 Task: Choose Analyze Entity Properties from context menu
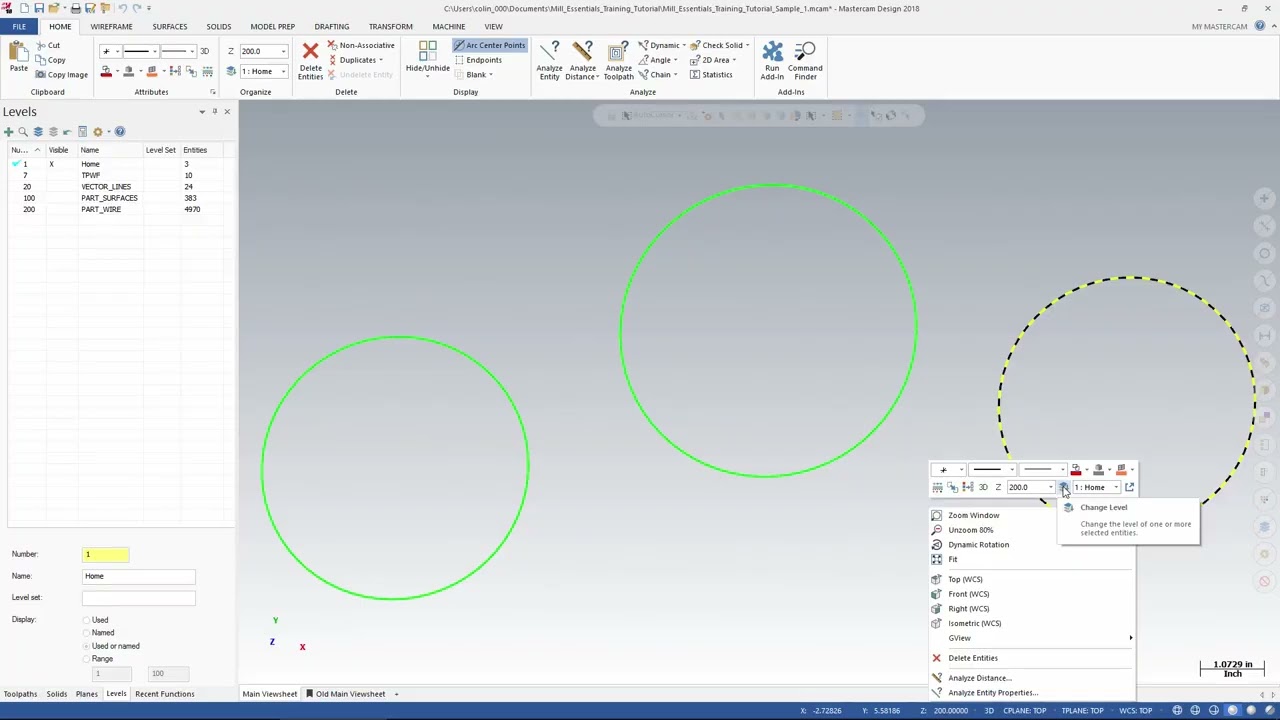coord(992,693)
